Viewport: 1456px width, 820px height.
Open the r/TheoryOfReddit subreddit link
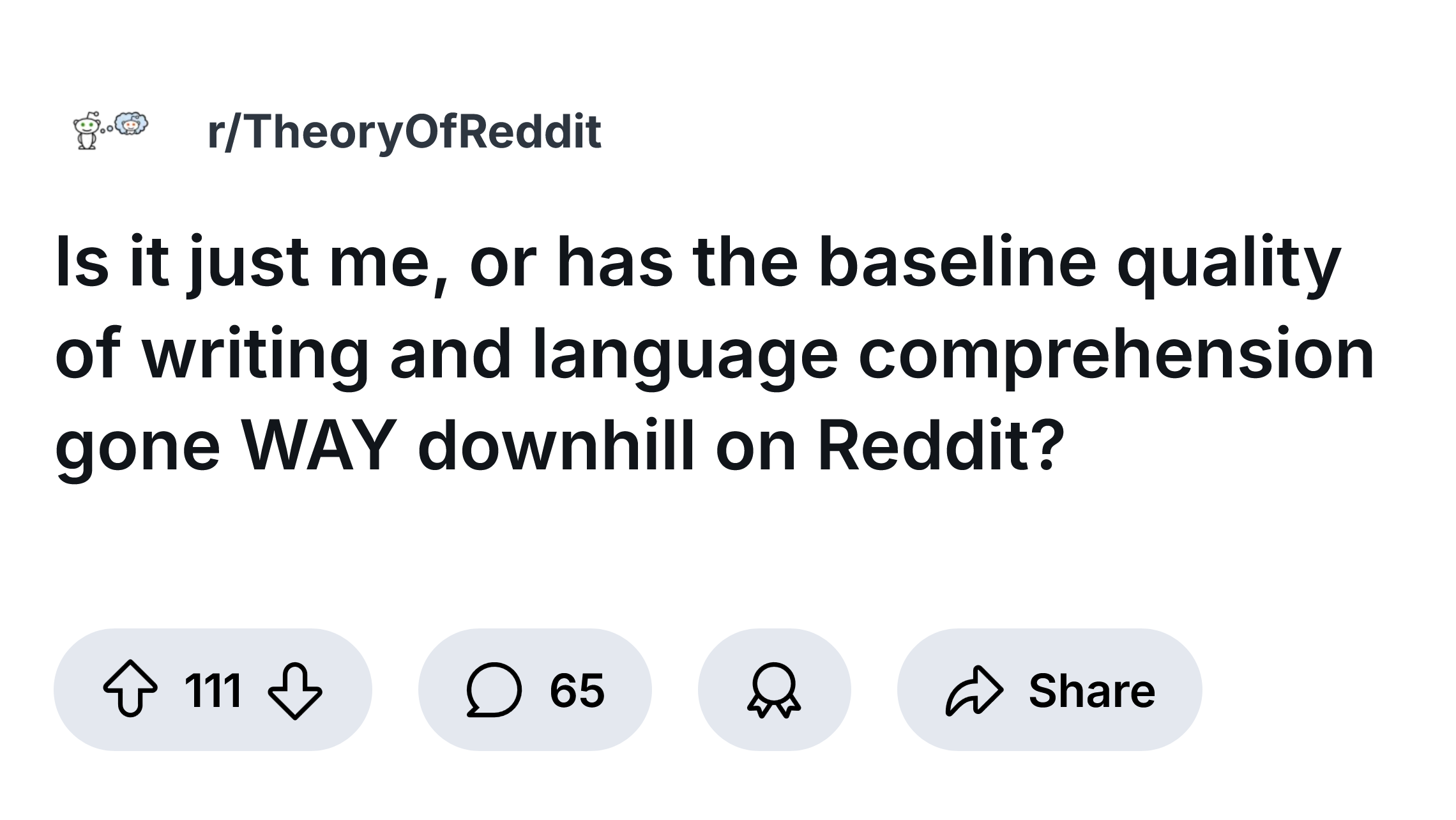click(x=404, y=132)
